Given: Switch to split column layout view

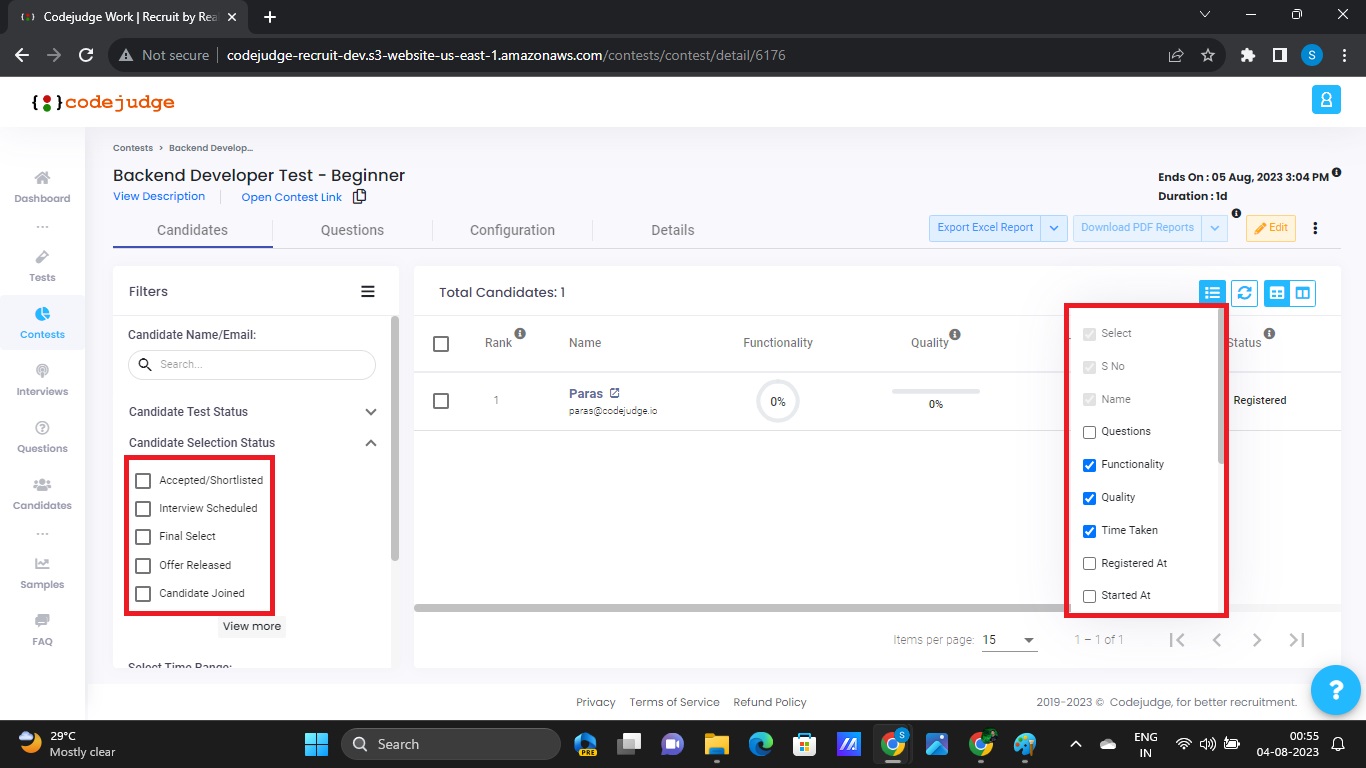Looking at the screenshot, I should pos(1303,293).
